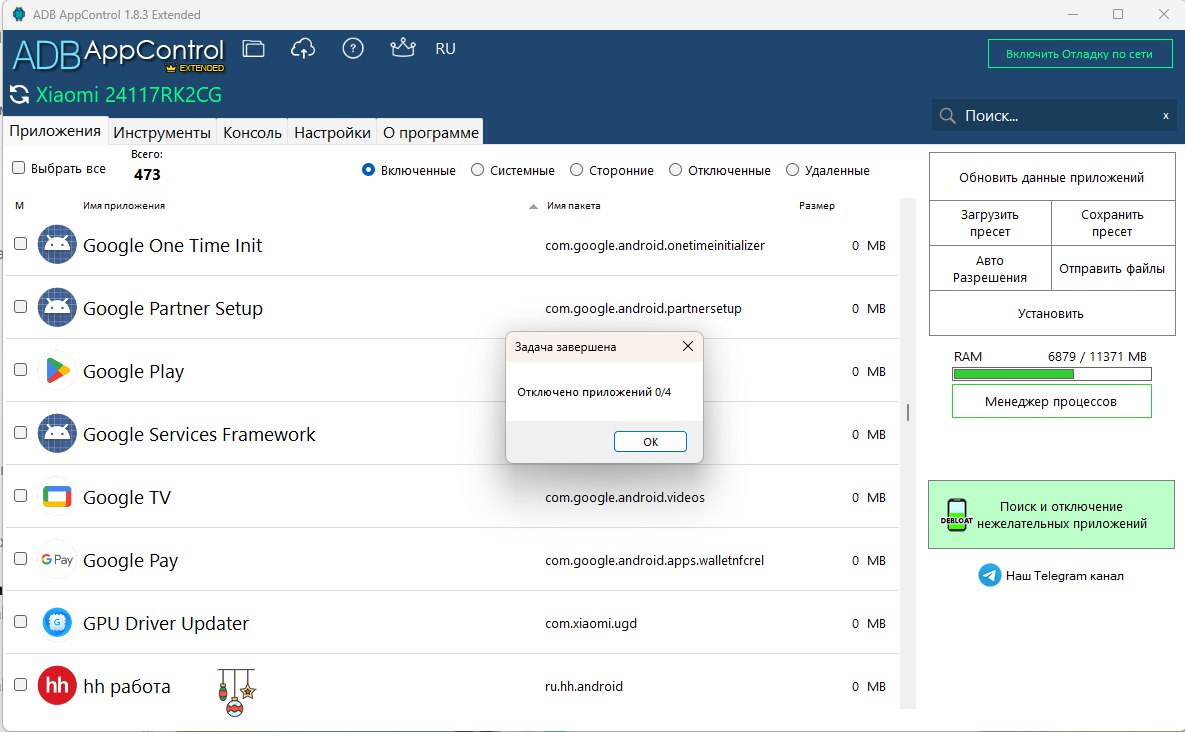This screenshot has width=1185, height=732.
Task: Select the Включенные radio filter
Action: (369, 170)
